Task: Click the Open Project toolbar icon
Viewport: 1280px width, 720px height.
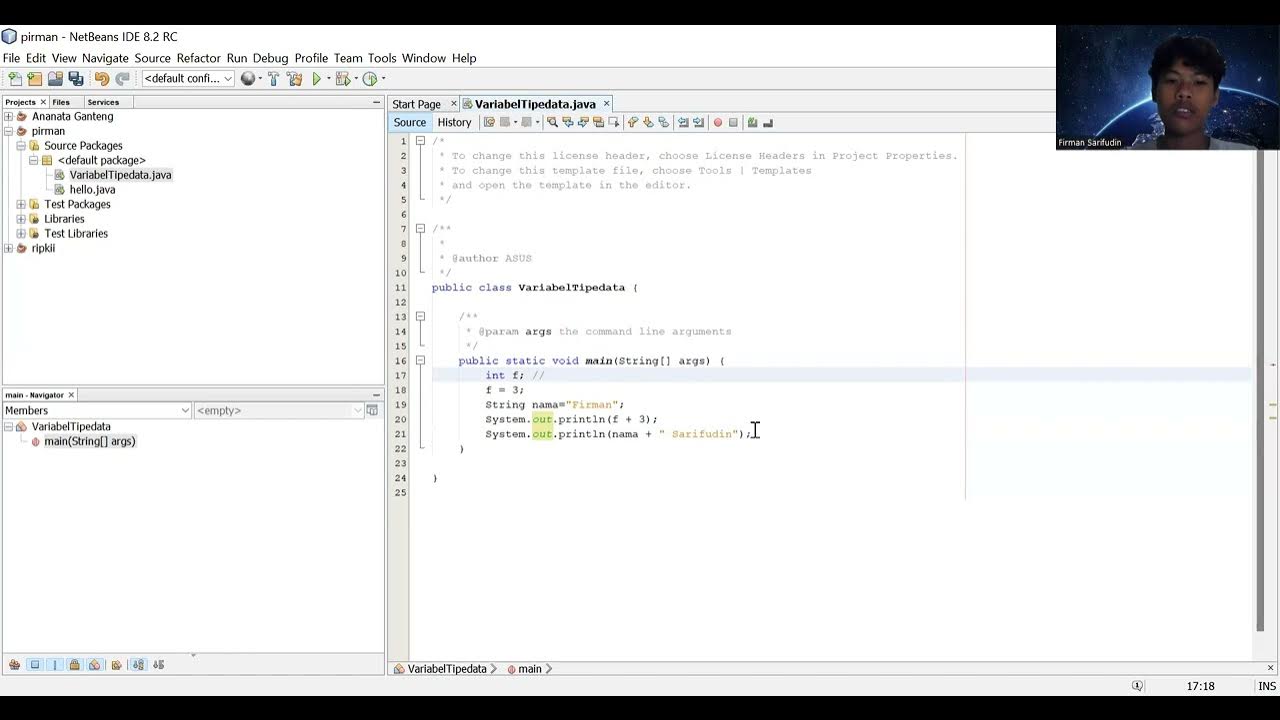Action: [x=55, y=79]
